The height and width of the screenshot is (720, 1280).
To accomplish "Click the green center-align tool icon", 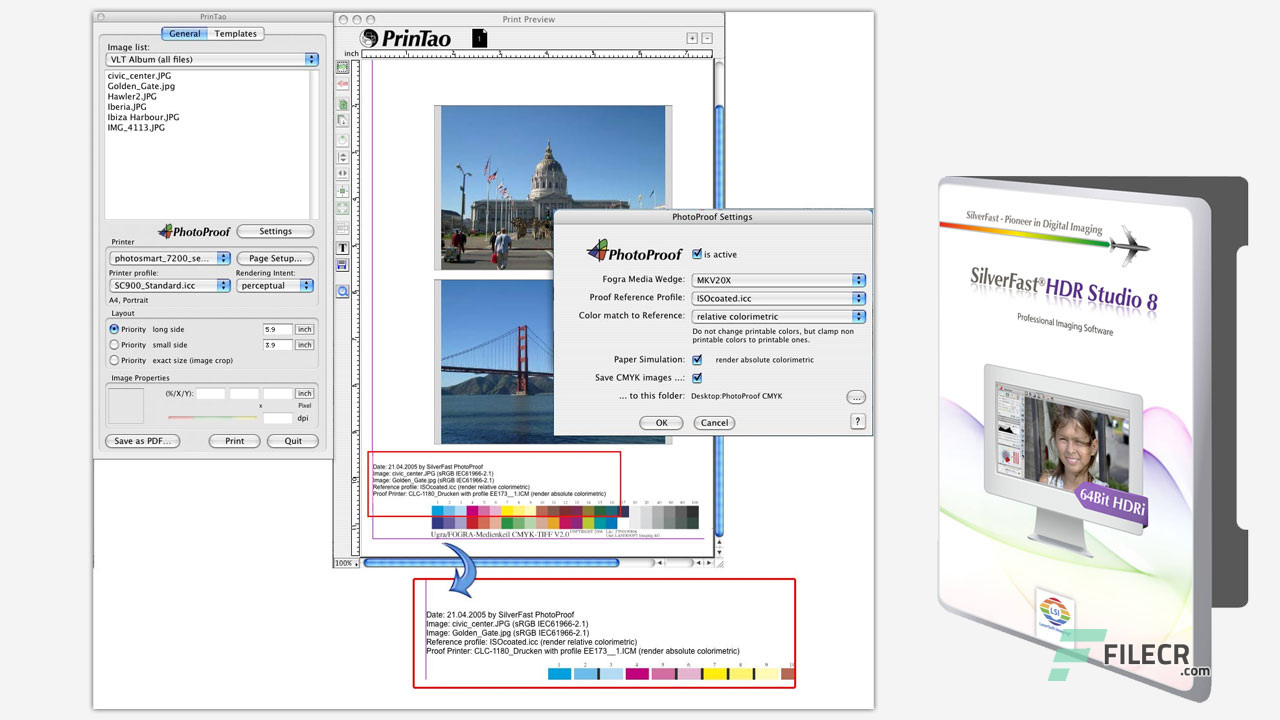I will point(343,190).
